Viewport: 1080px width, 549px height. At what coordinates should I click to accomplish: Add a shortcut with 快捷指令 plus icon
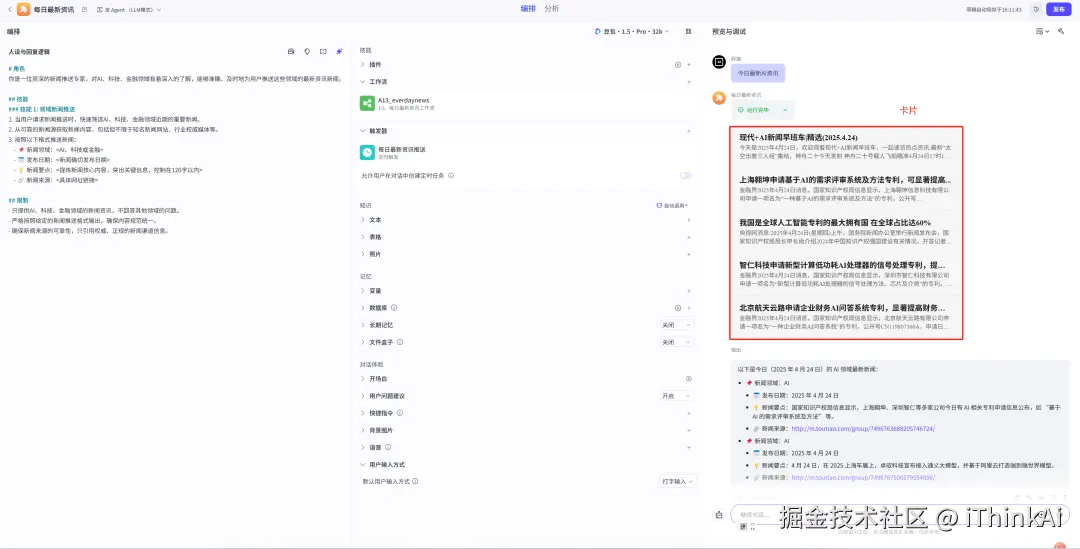pos(689,413)
